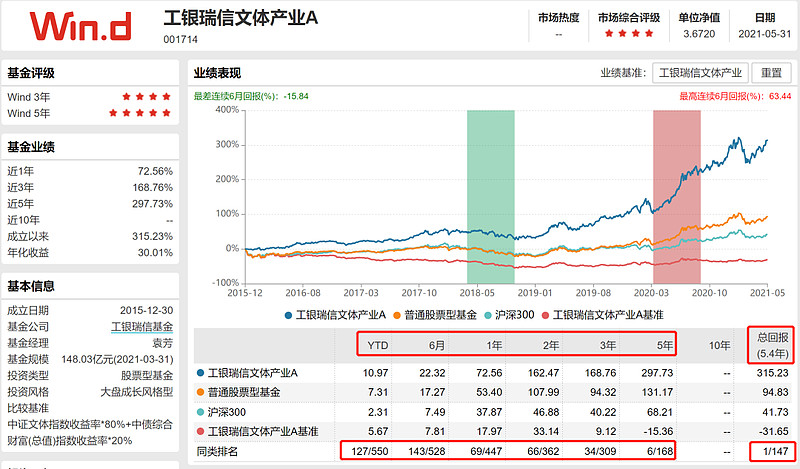
Task: Click the Wind 5年 star rating
Action: click(139, 113)
